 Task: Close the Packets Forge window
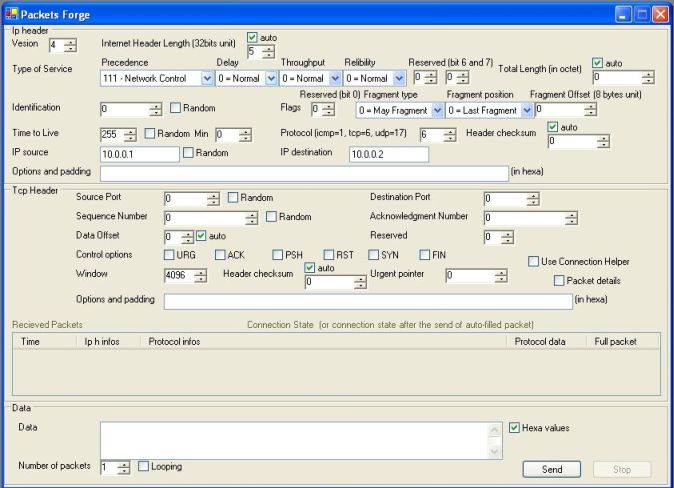pos(660,15)
